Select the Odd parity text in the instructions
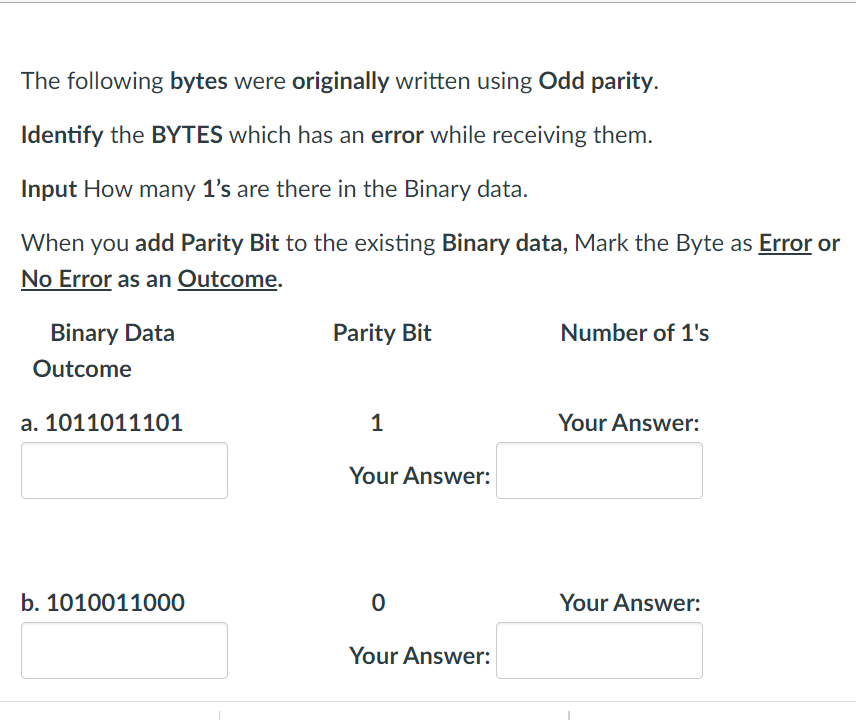 (x=594, y=81)
